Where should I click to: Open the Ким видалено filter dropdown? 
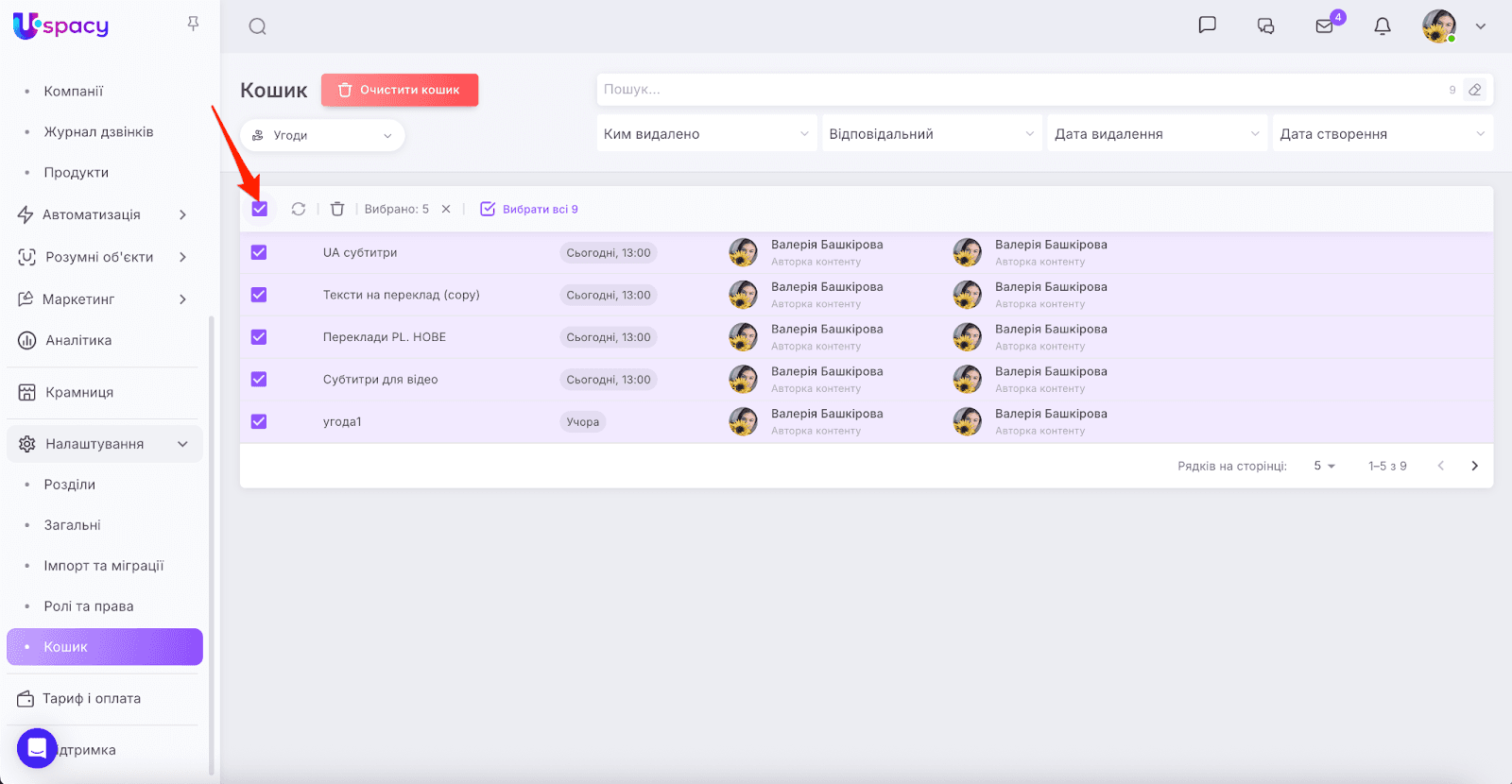(706, 134)
